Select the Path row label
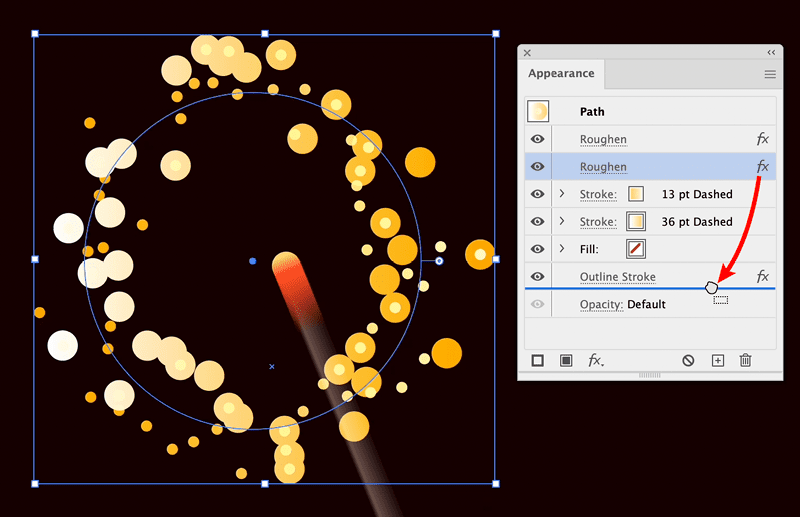 tap(592, 112)
